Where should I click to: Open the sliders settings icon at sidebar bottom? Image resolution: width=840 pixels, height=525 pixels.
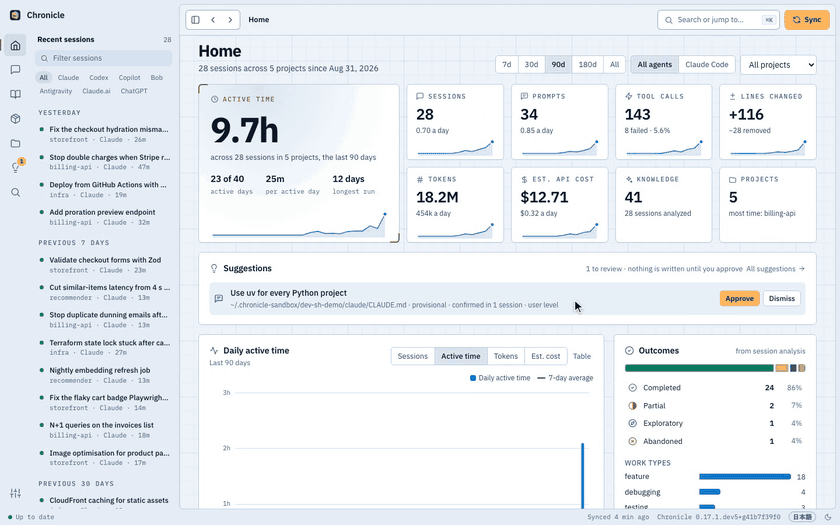[16, 493]
